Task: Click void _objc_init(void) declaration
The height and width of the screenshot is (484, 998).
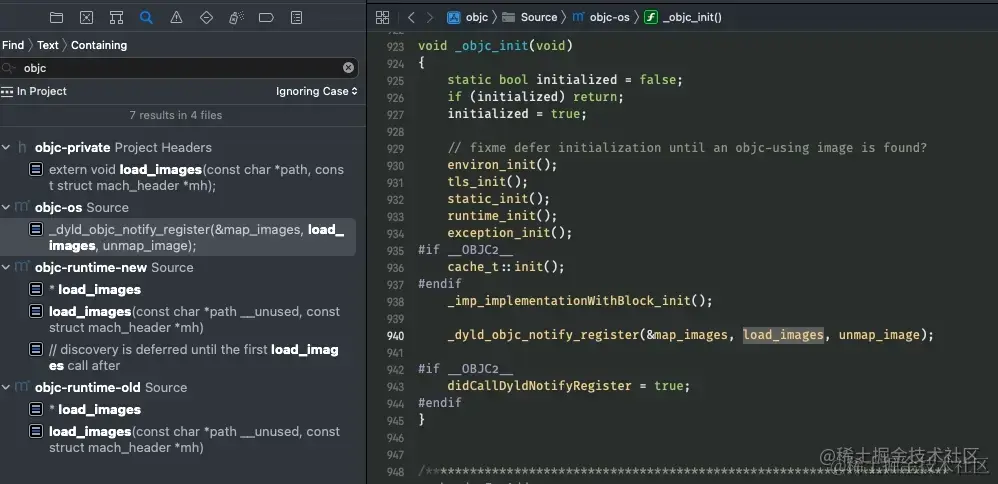Action: [x=495, y=46]
